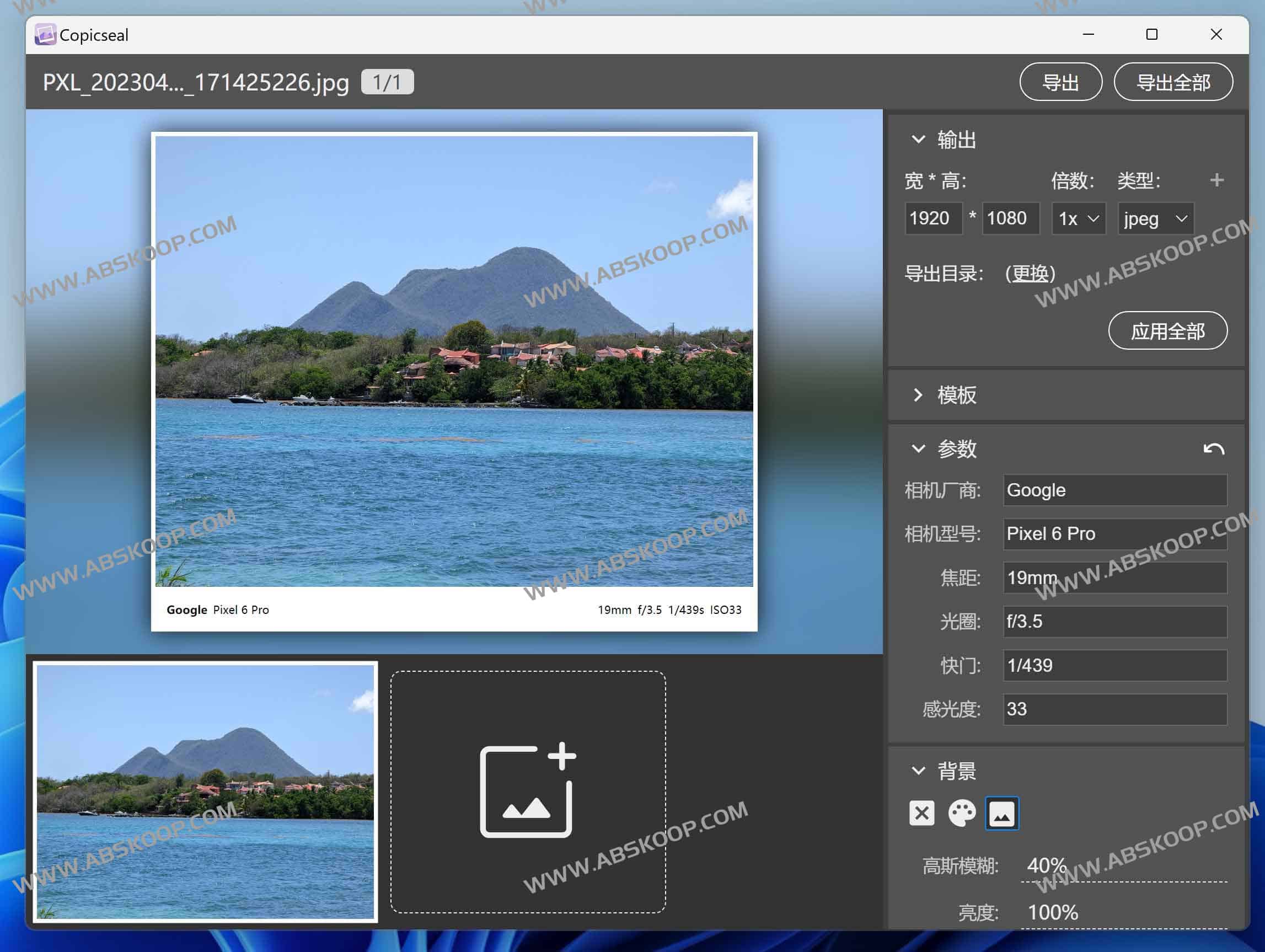Click the 导出全部 export all button
The width and height of the screenshot is (1265, 952).
tap(1173, 82)
